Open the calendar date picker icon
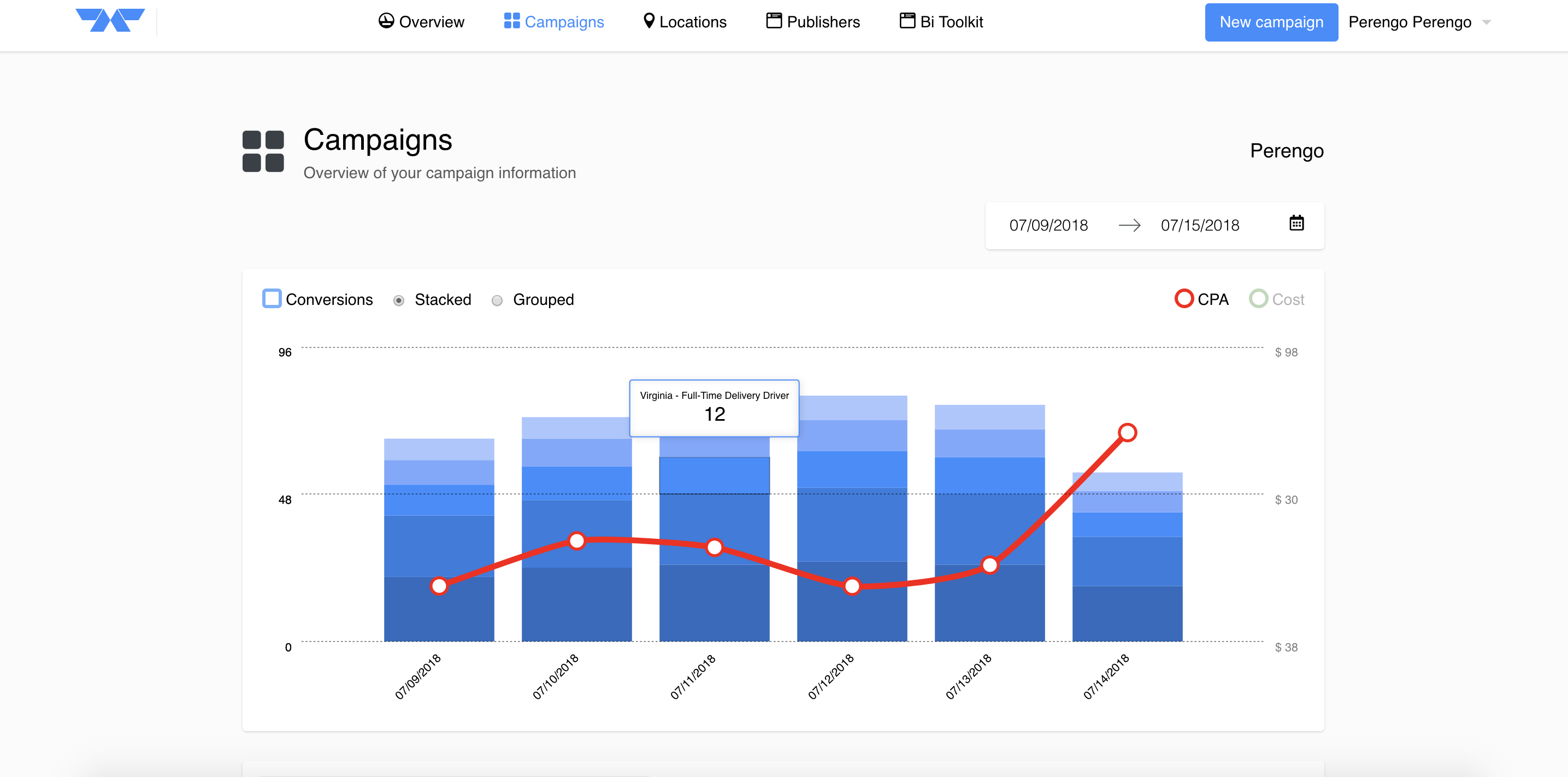 click(x=1296, y=223)
